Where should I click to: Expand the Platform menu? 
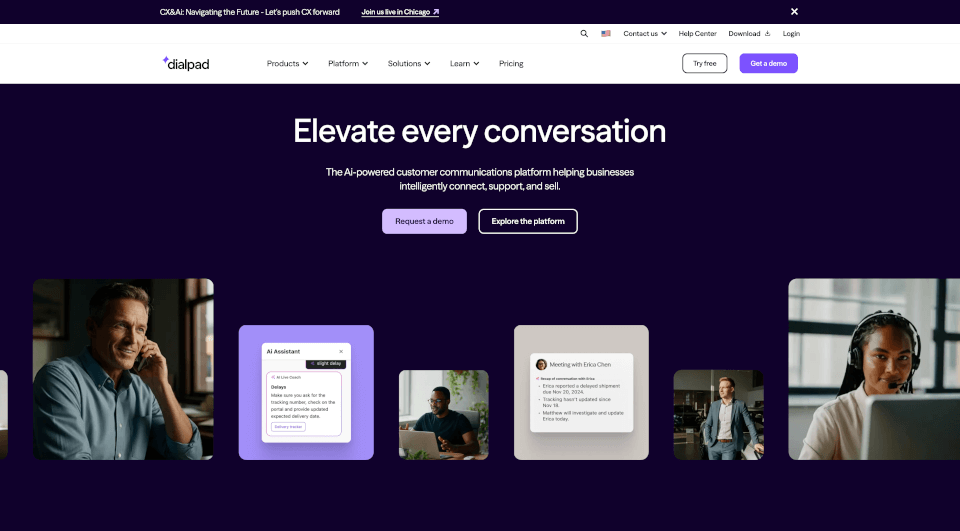coord(348,64)
